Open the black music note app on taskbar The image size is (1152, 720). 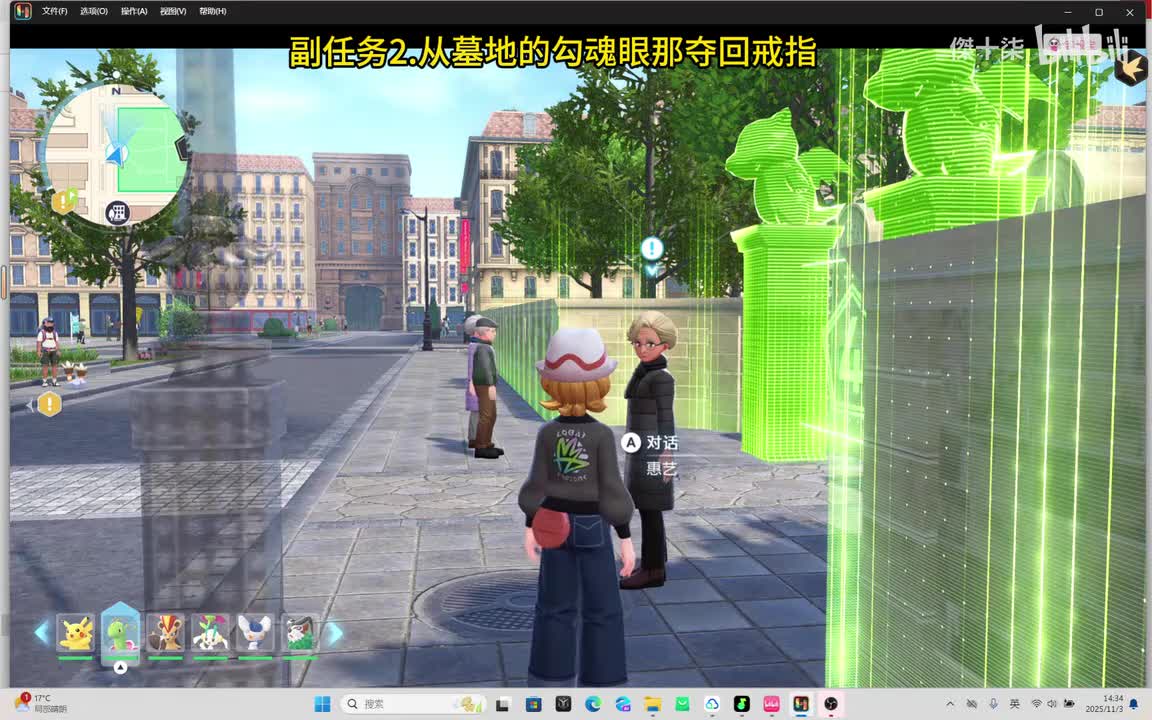click(742, 704)
